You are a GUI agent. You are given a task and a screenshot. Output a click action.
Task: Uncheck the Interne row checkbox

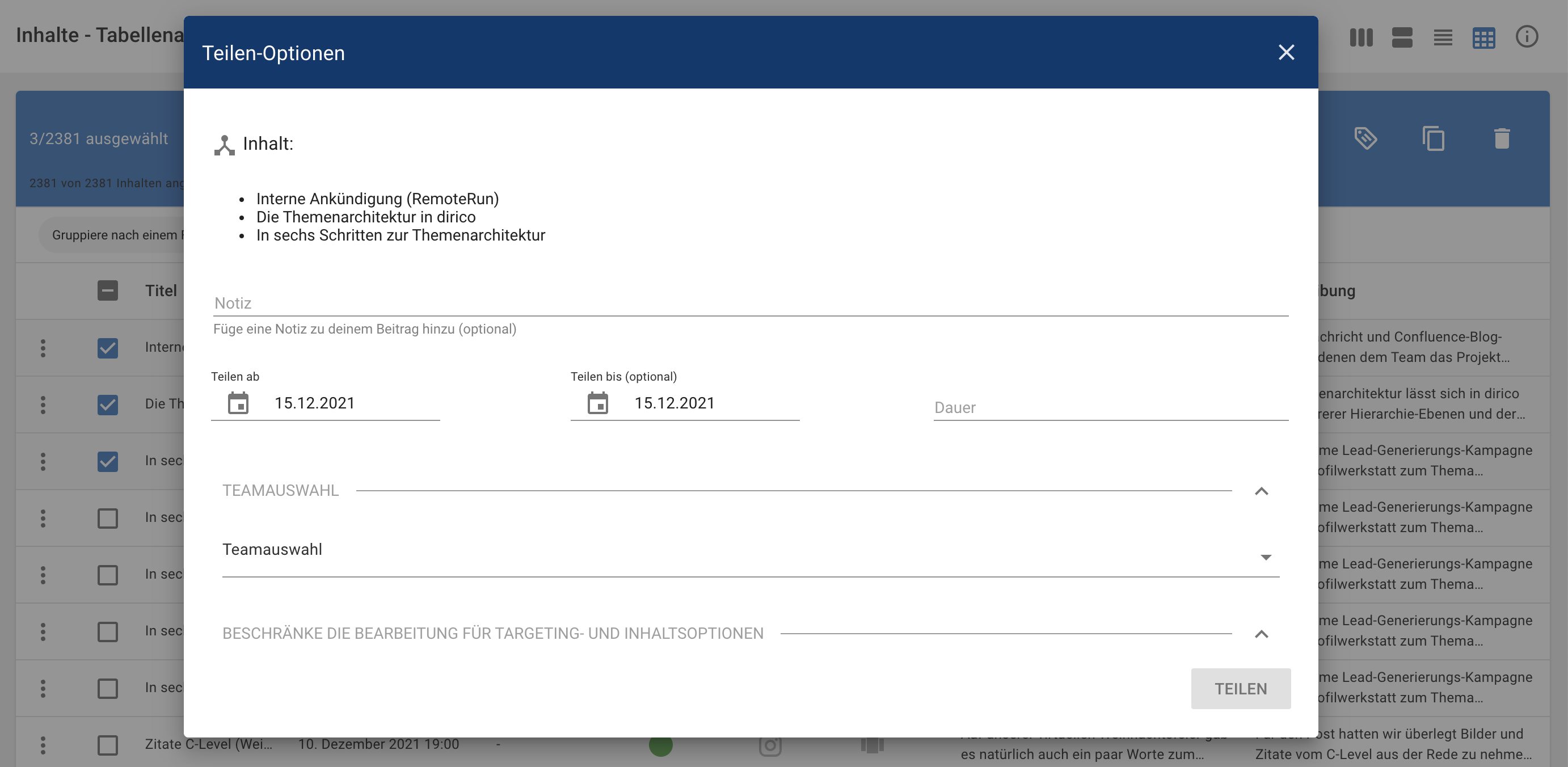pos(108,348)
